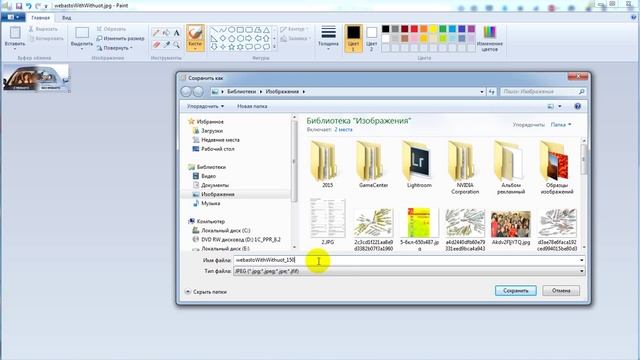
Task: Select Color 2 (Цвет 2) box
Action: point(371,38)
